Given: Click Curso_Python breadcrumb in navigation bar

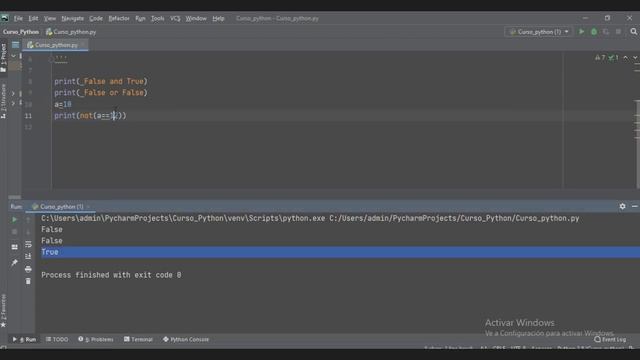Looking at the screenshot, I should click(x=21, y=32).
